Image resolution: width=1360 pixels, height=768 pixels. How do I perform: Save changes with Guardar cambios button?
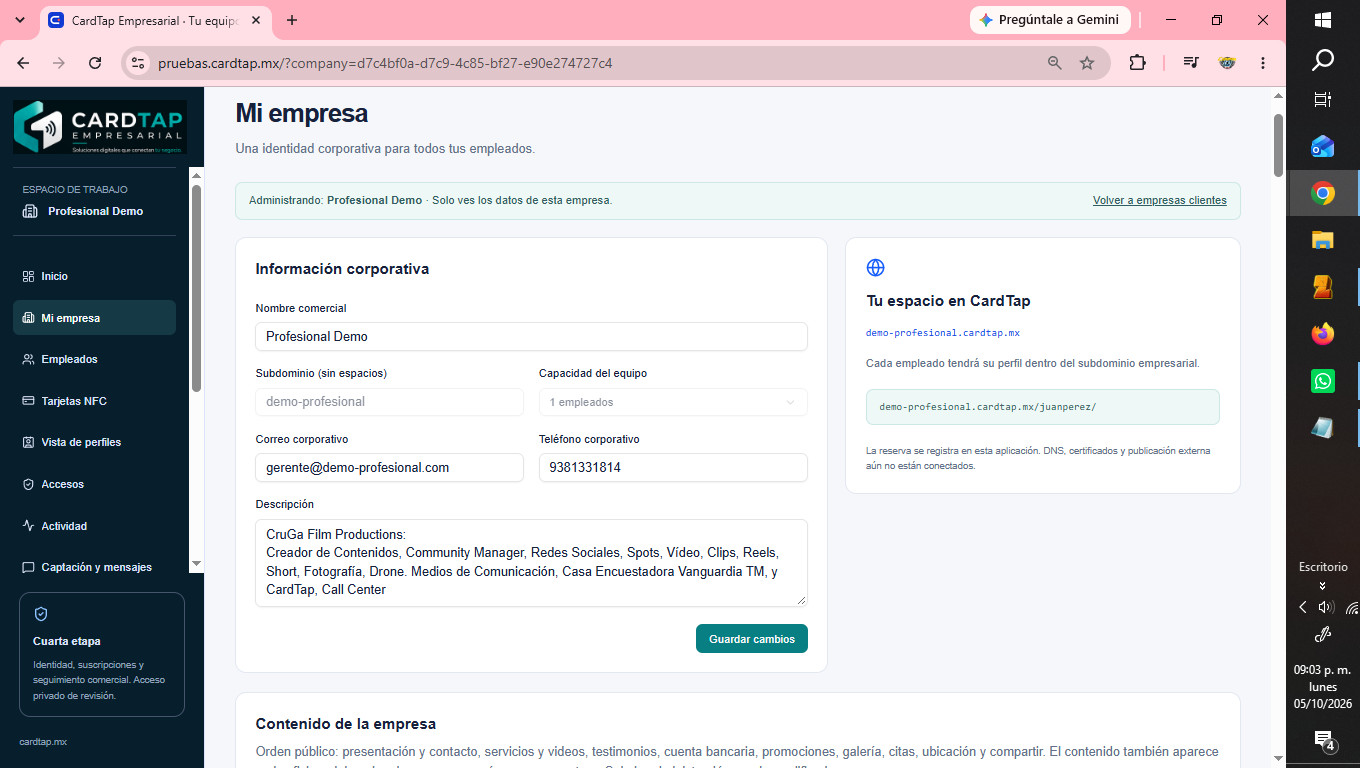(x=752, y=639)
